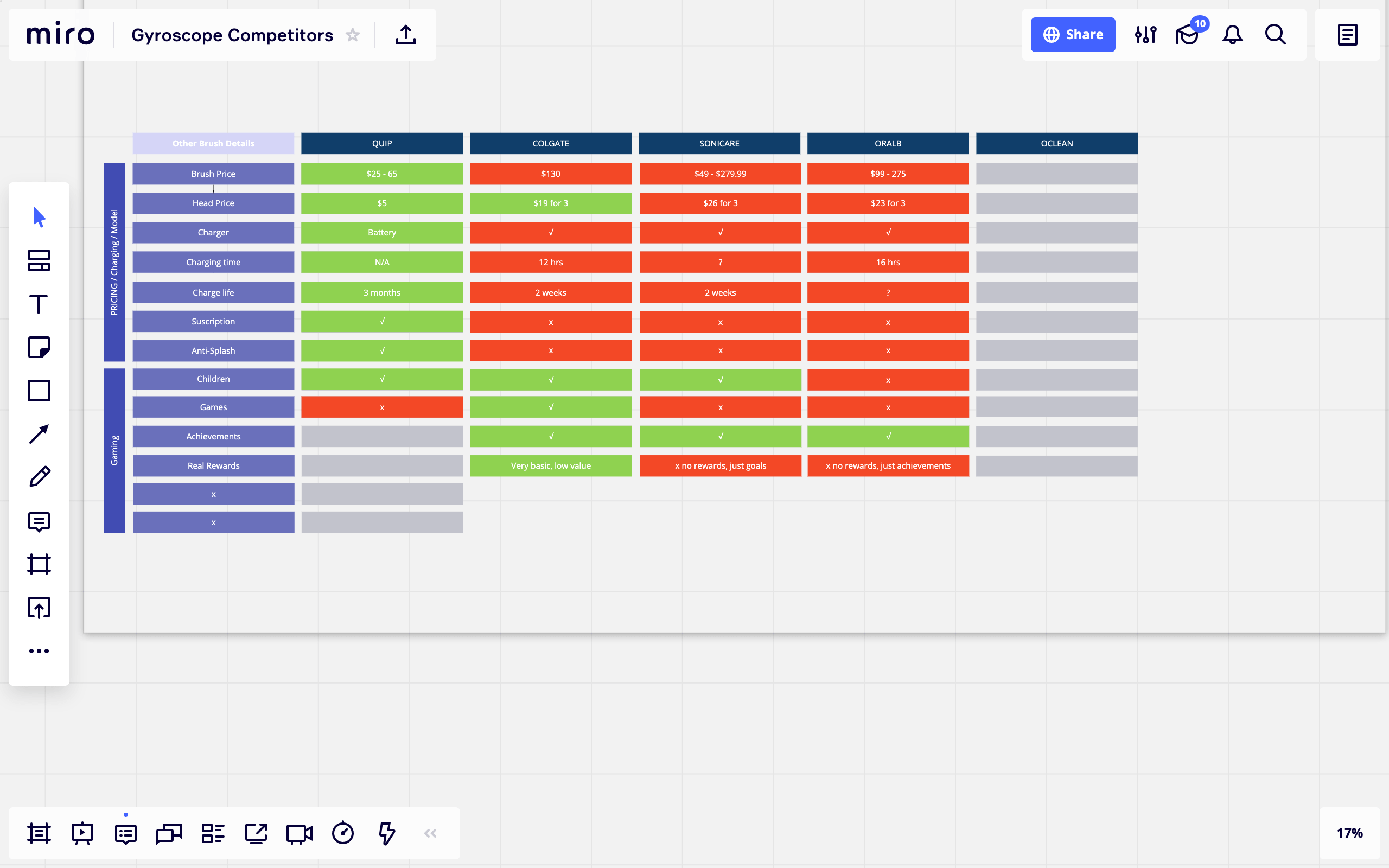
Task: Select the Very basic, low value cell
Action: [x=550, y=465]
